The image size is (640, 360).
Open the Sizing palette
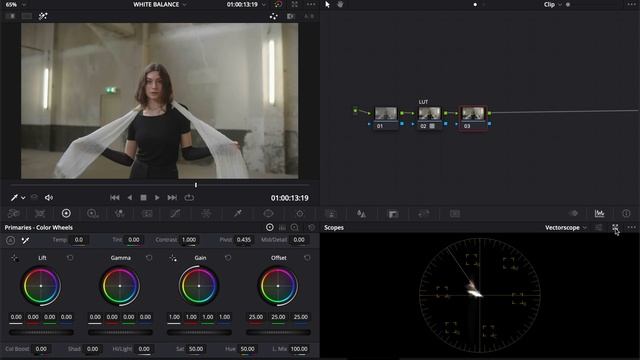tap(424, 213)
